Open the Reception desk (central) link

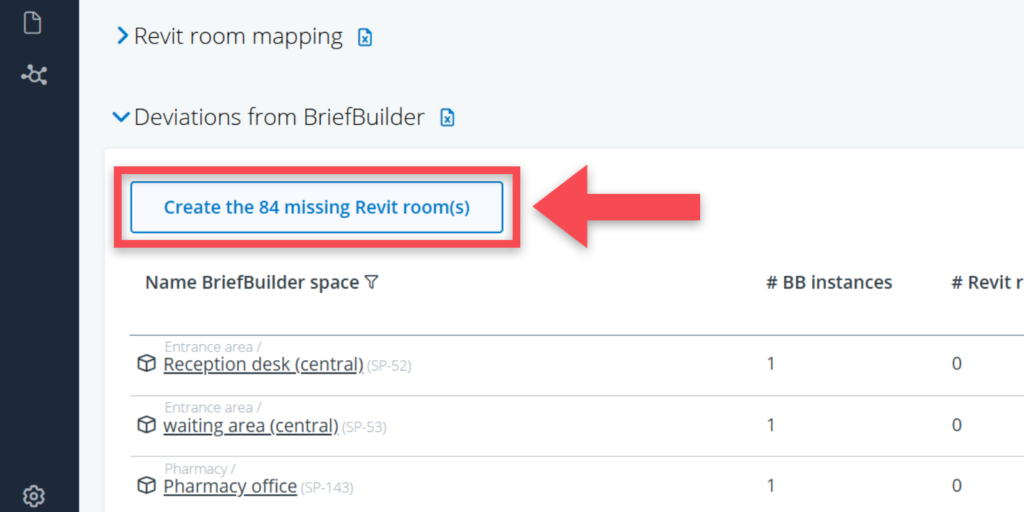(x=263, y=364)
